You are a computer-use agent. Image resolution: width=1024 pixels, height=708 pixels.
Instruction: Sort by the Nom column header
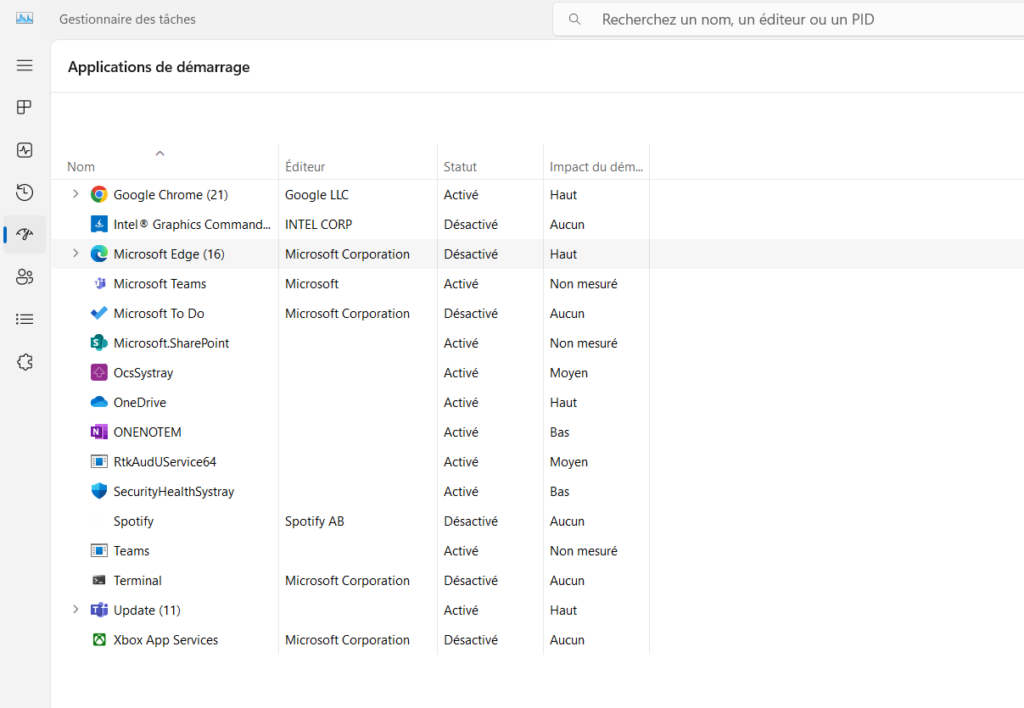pyautogui.click(x=82, y=167)
